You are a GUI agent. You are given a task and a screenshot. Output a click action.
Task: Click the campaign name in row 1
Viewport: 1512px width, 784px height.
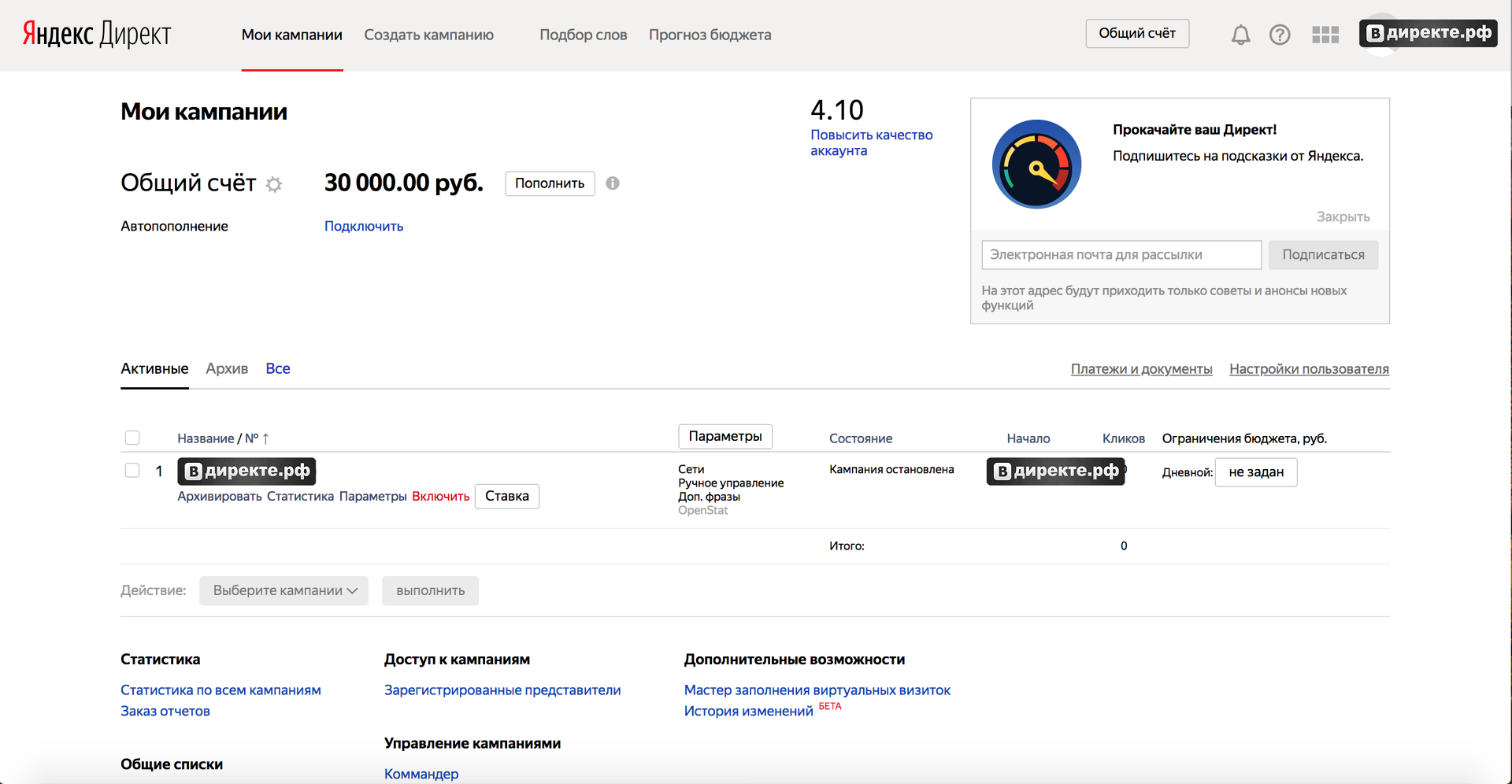(x=246, y=471)
